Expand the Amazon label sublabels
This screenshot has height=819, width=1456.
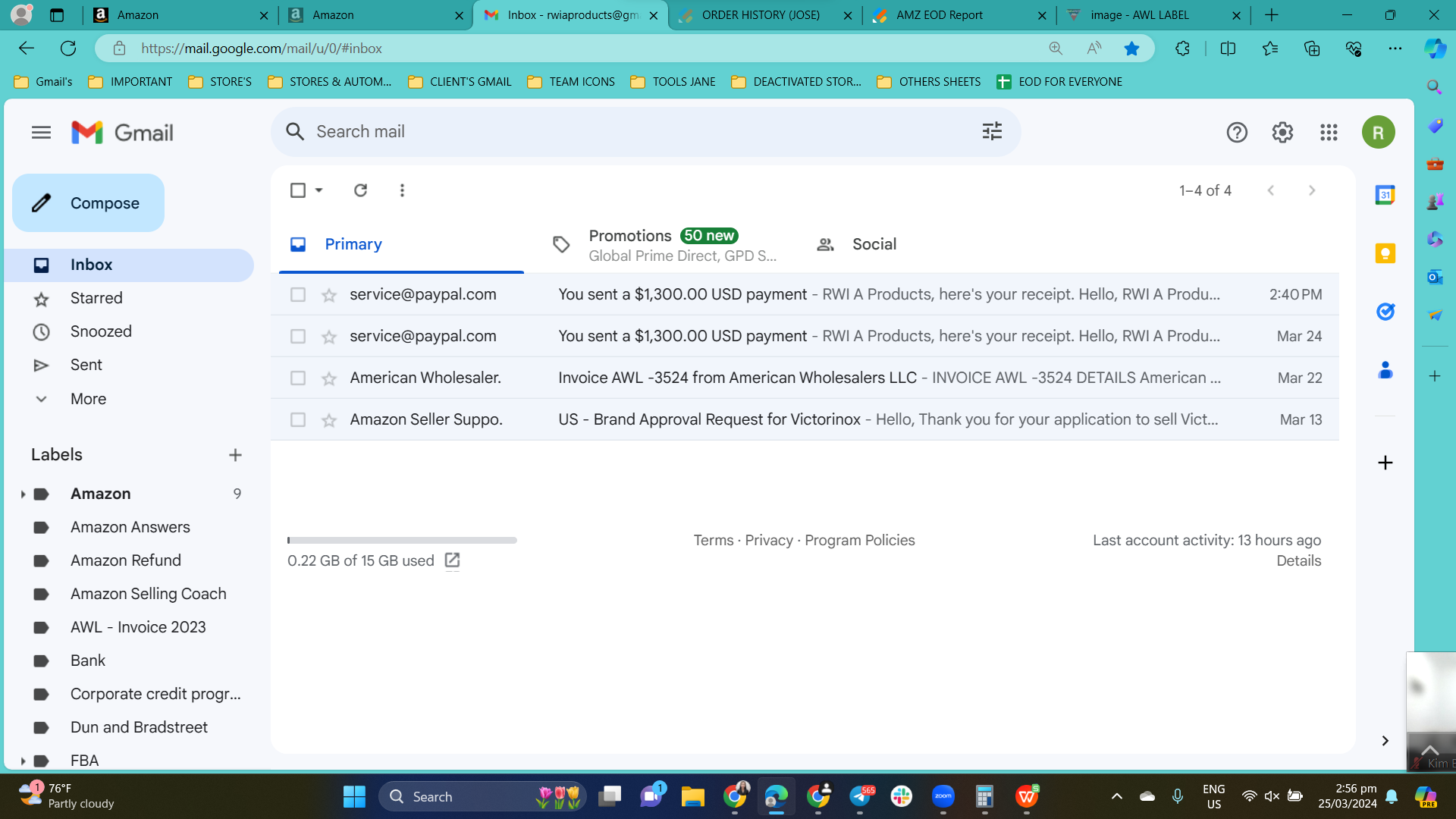tap(23, 494)
